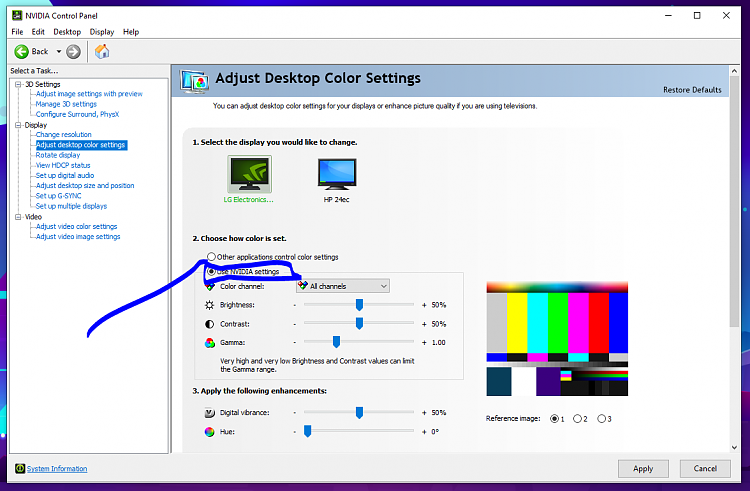Click the Contrast half-circle icon
Screen dimensions: 750x491
tap(210, 324)
